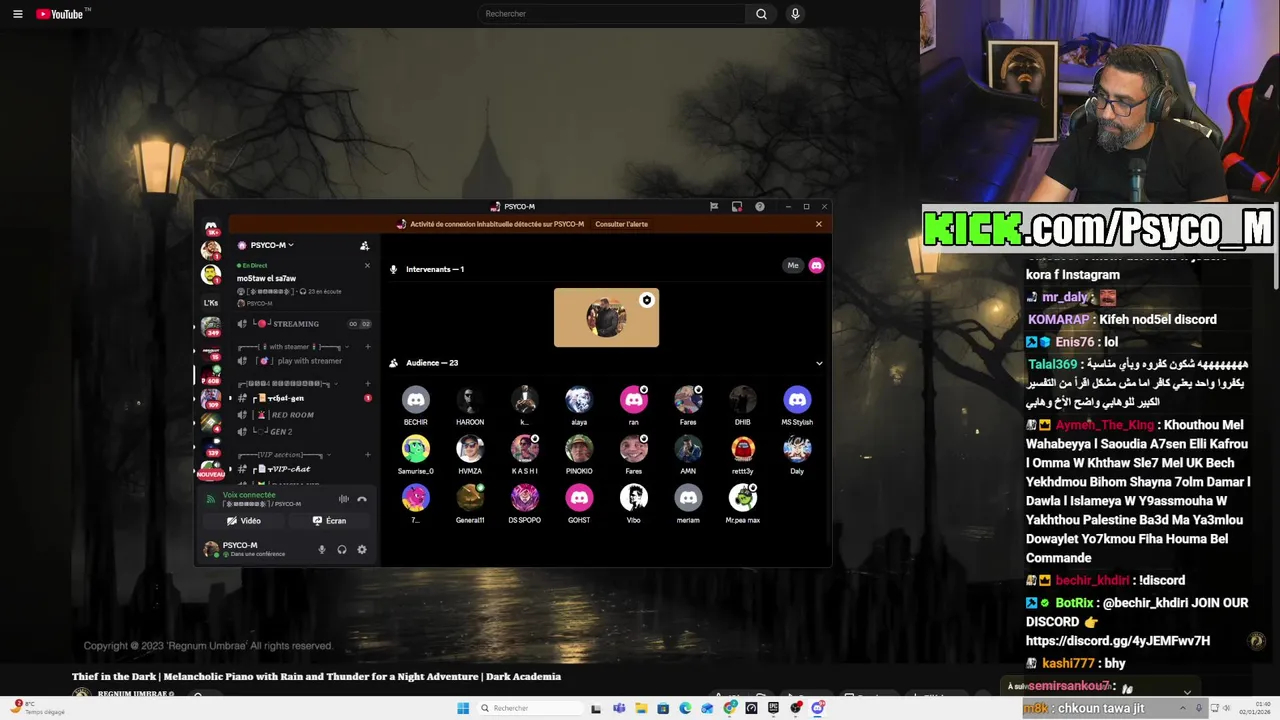Focus the YouTube Rechercher search box
Viewport: 1280px width, 720px height.
click(x=611, y=14)
